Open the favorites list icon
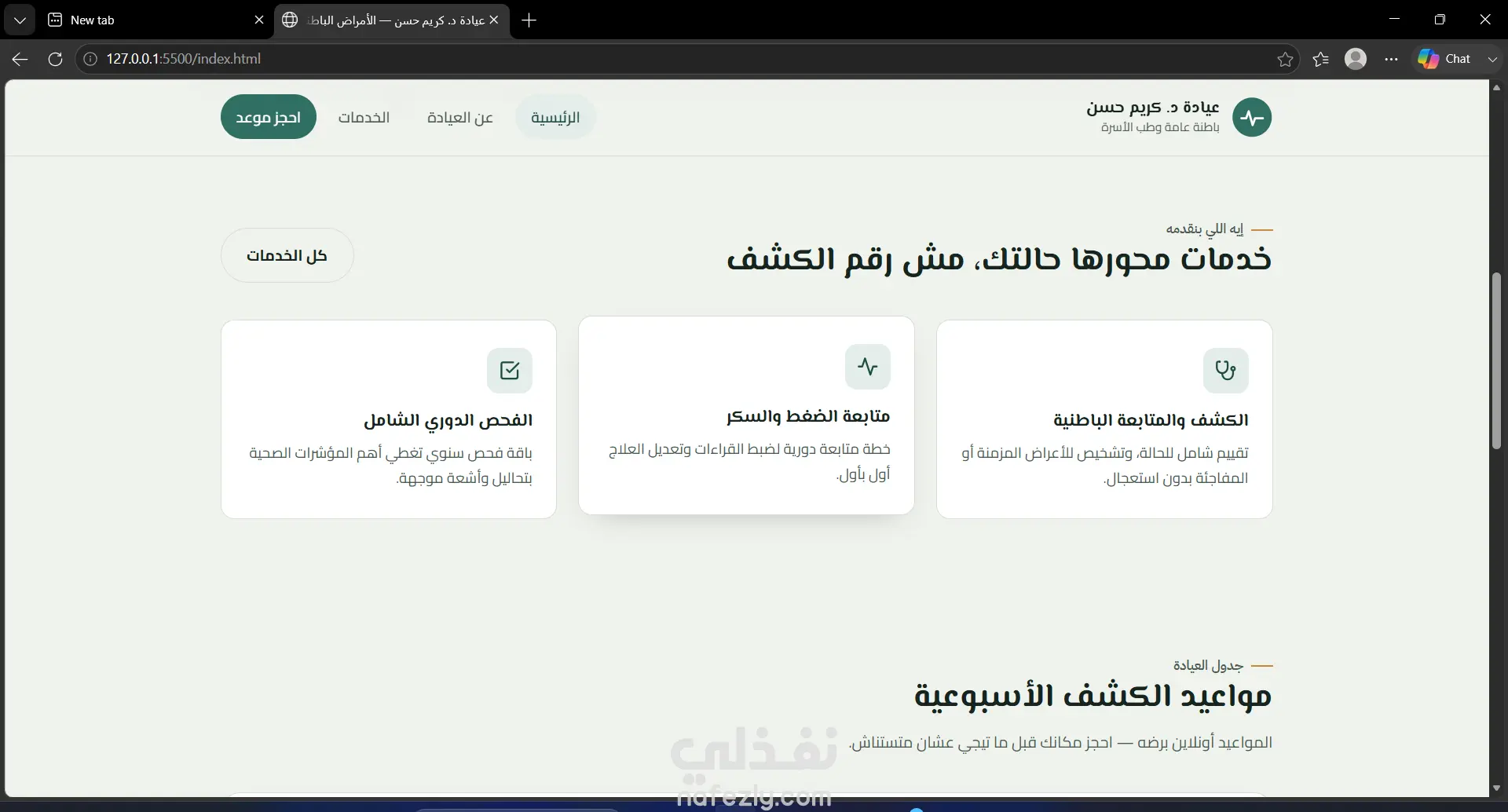This screenshot has width=1508, height=812. tap(1321, 59)
